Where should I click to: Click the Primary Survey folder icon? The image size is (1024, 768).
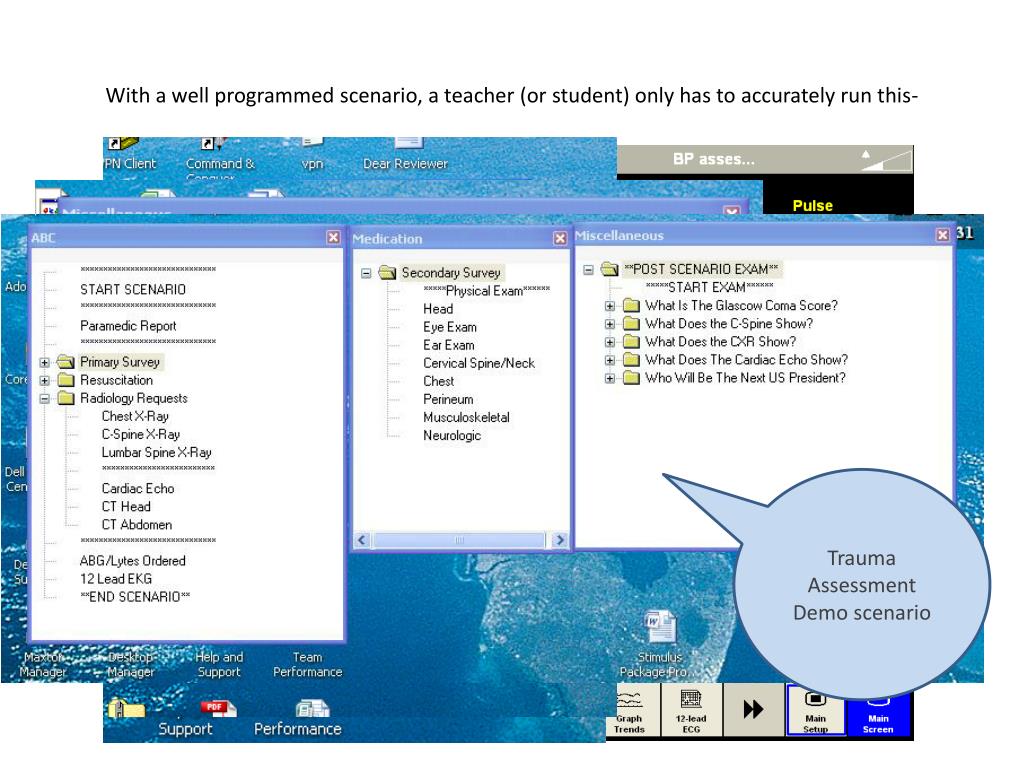[x=65, y=362]
